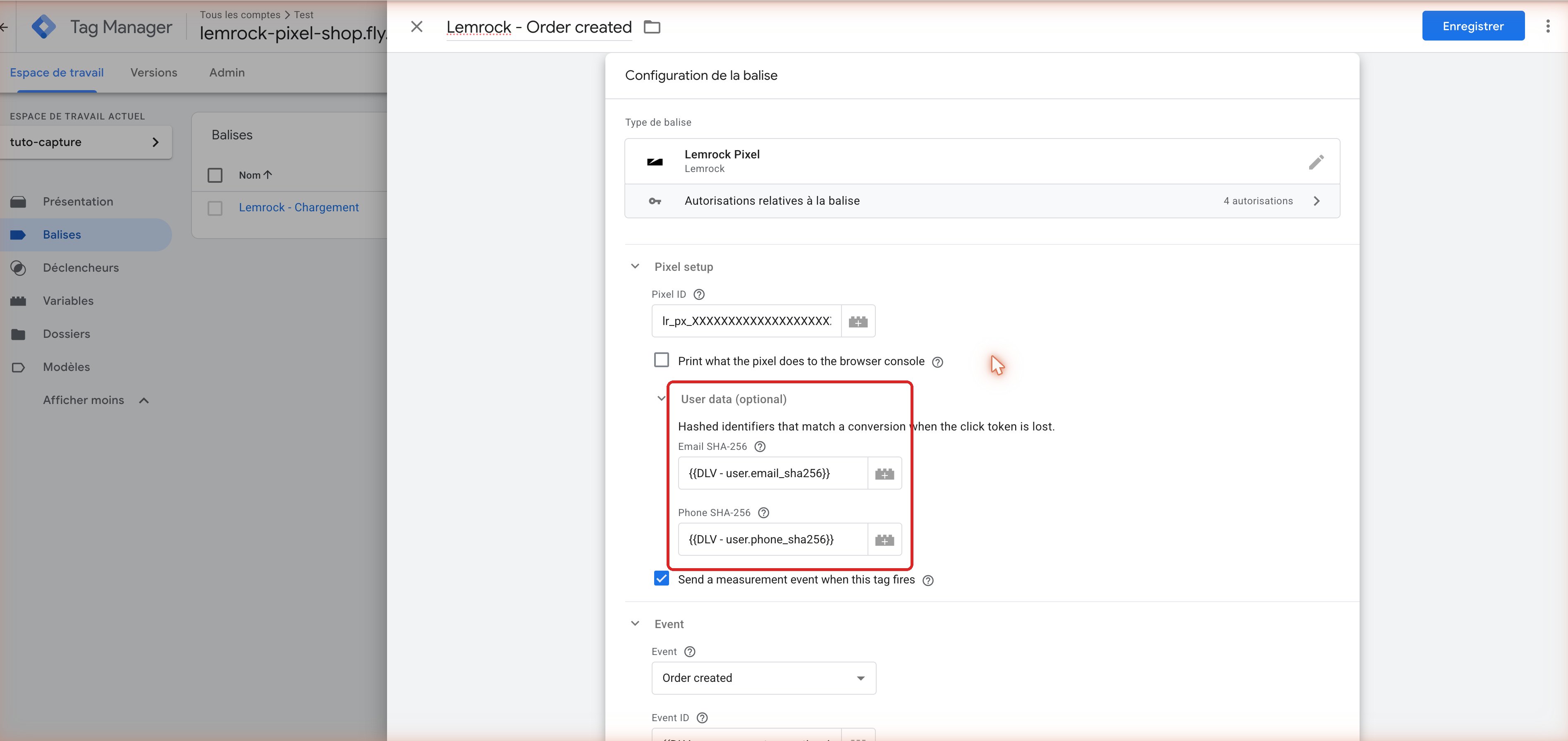
Task: Open help icon for Phone SHA-256
Action: coord(763,513)
